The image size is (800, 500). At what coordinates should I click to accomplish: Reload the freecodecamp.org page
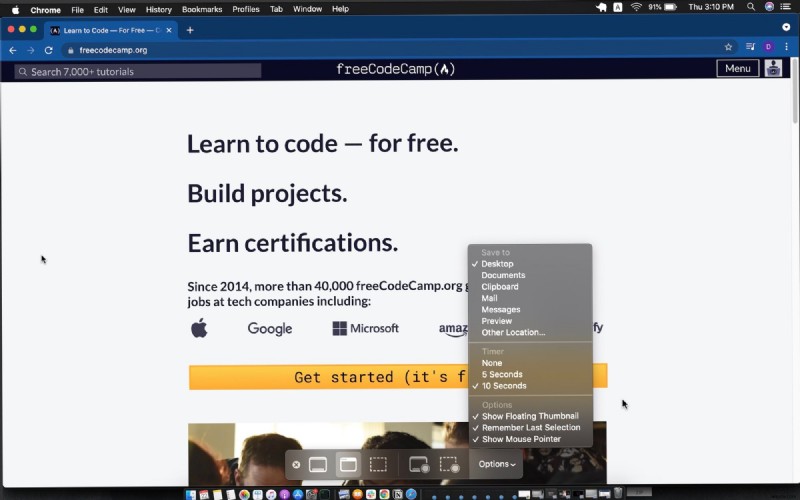coord(48,50)
